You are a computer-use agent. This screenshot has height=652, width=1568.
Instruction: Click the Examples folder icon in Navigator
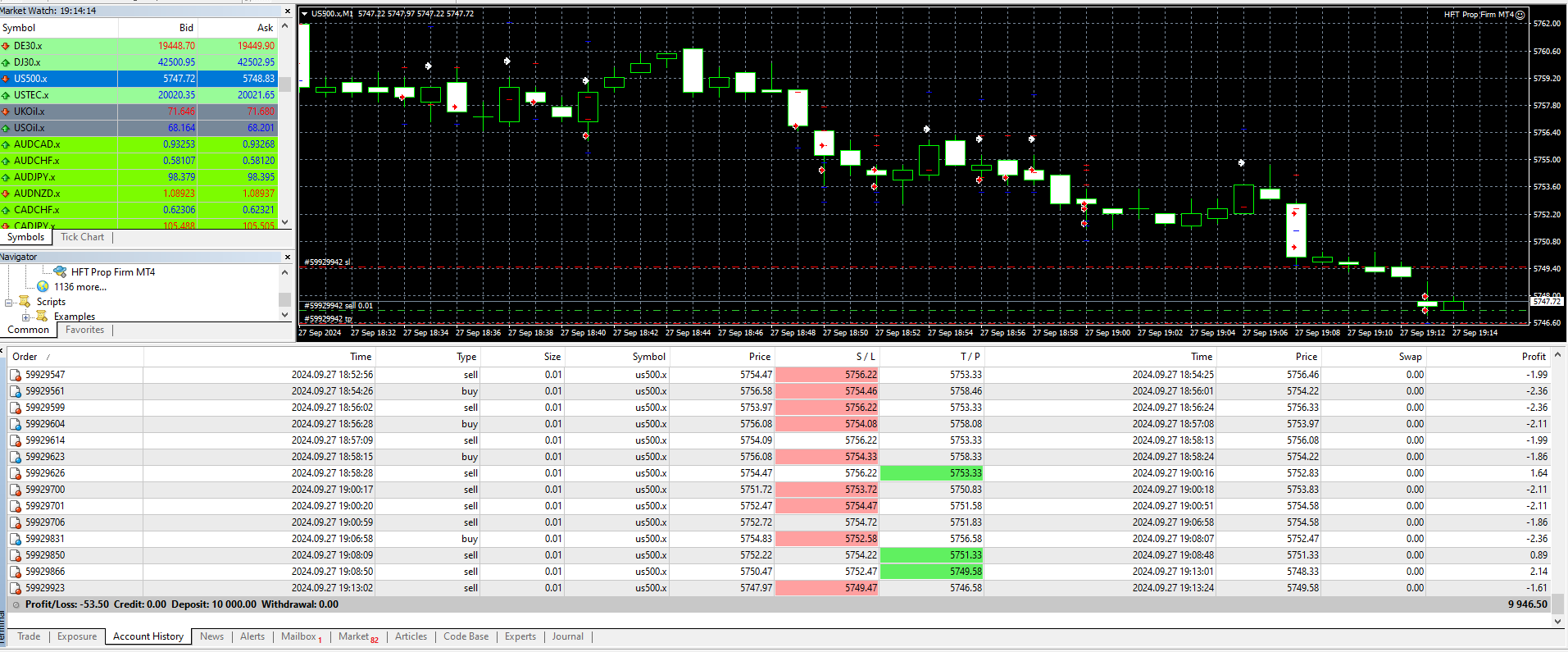pos(42,316)
